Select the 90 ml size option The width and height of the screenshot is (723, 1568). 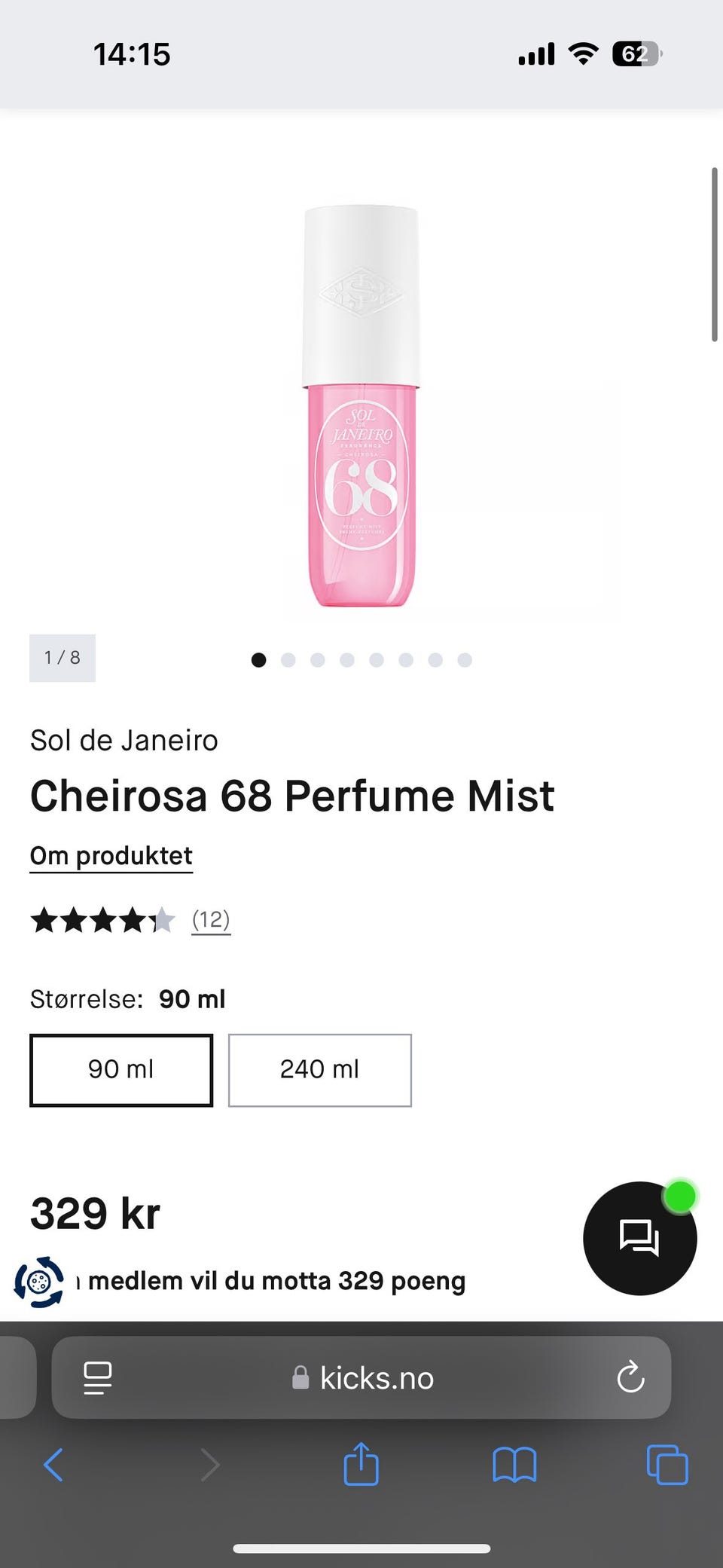[x=121, y=1070]
